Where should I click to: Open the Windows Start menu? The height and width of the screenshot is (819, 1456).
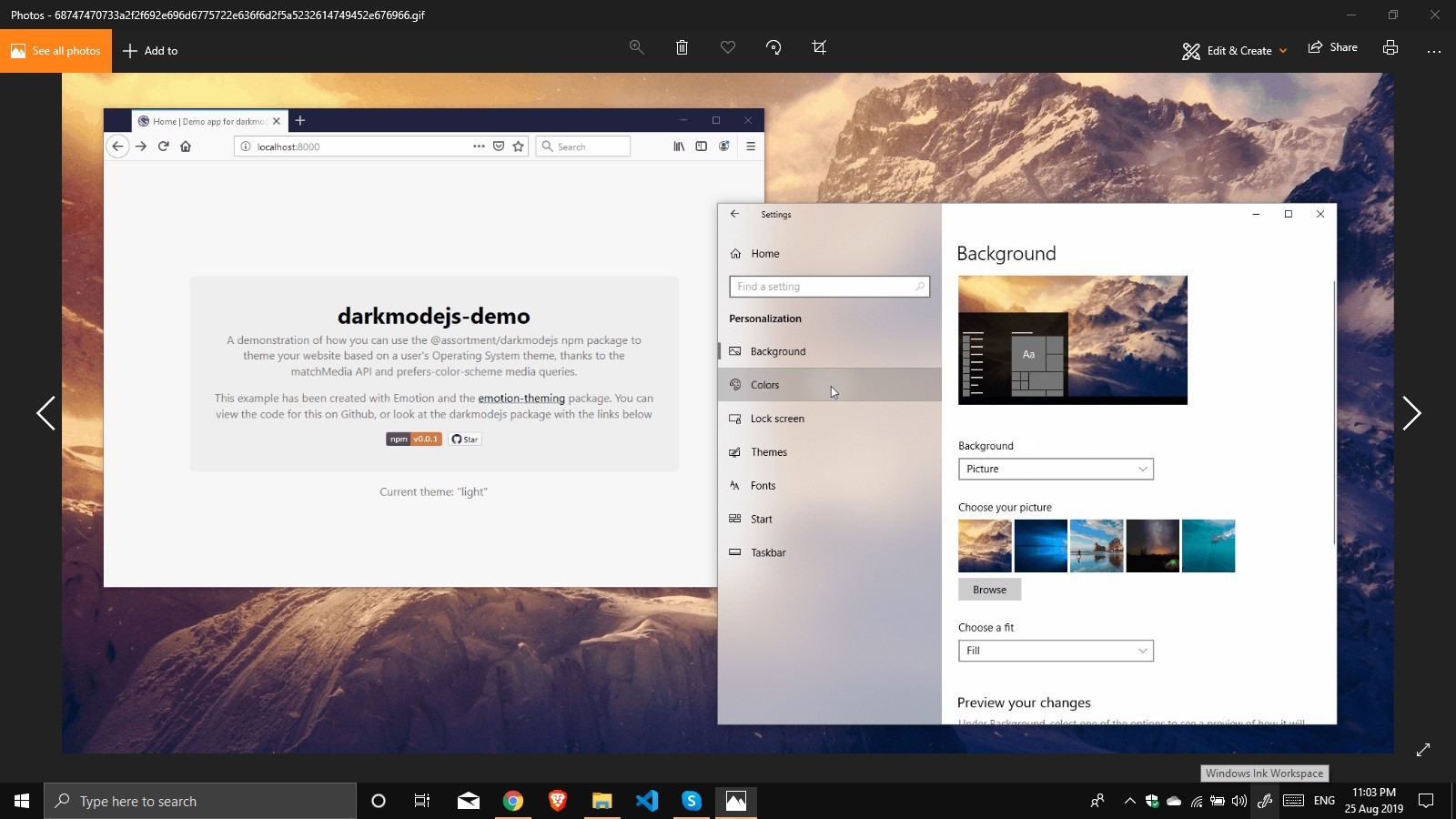click(22, 801)
